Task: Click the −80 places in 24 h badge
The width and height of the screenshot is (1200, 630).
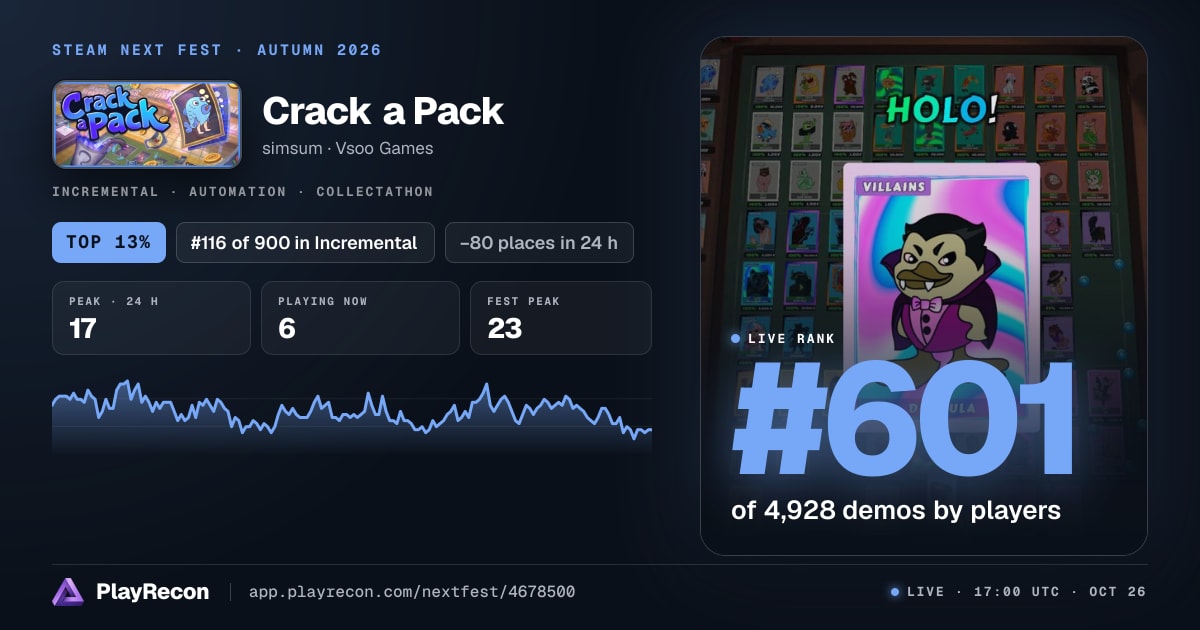Action: click(x=539, y=242)
